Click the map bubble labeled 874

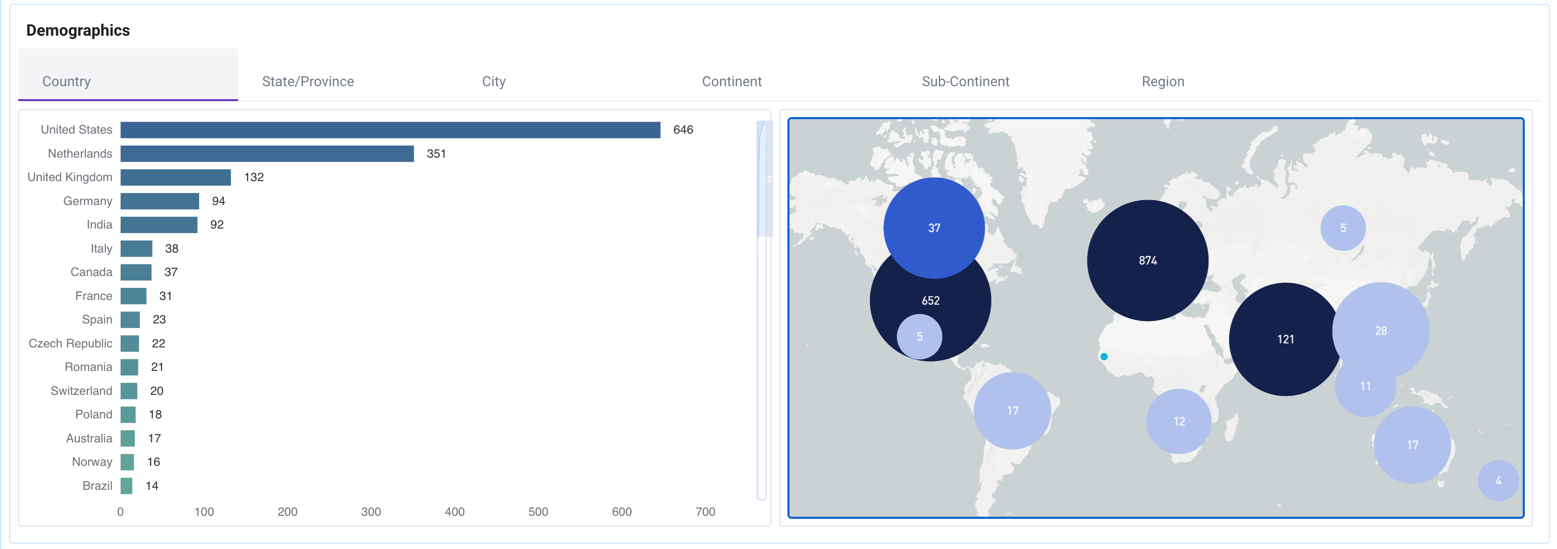pos(1147,261)
